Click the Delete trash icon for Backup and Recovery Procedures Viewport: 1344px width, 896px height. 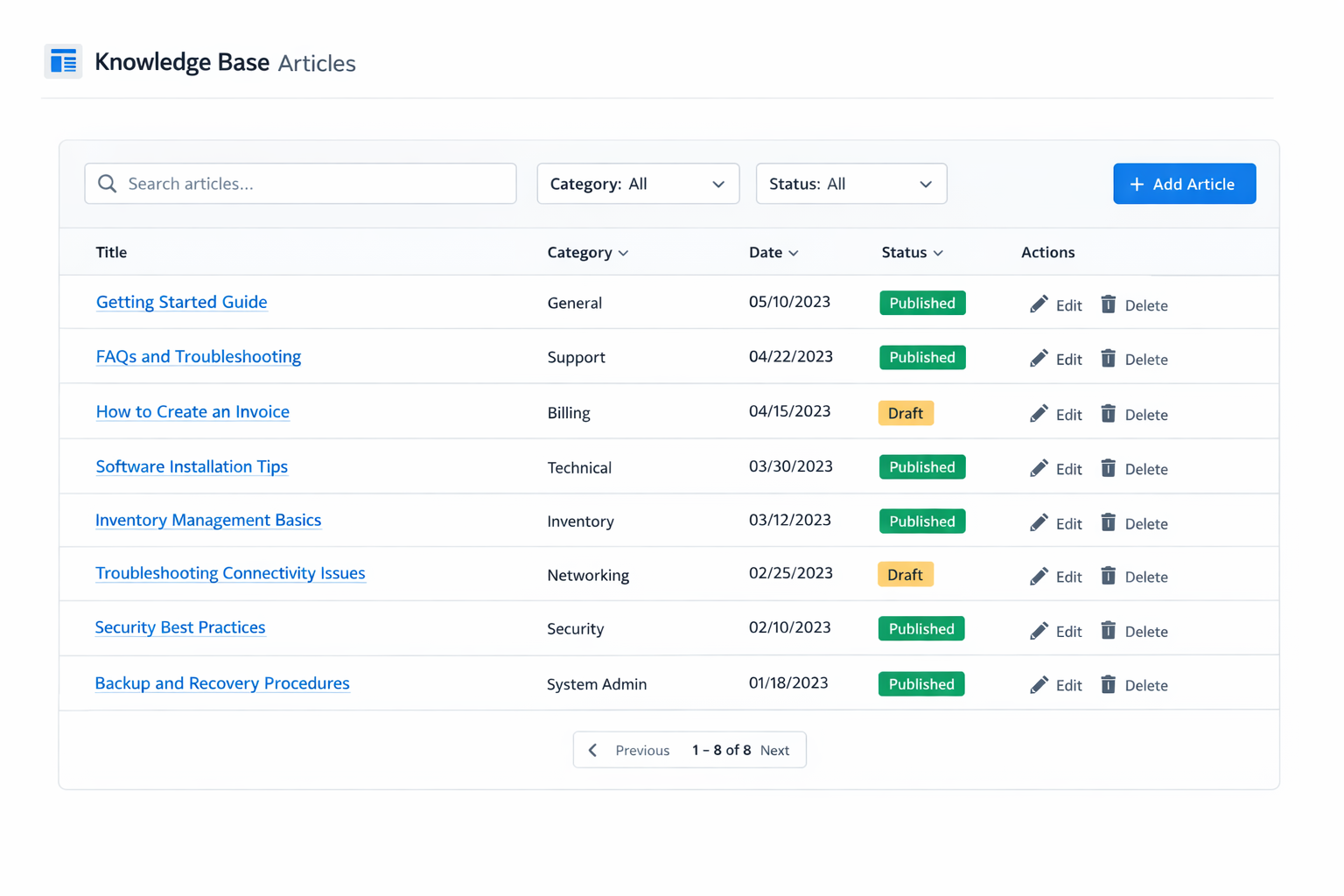[1109, 683]
